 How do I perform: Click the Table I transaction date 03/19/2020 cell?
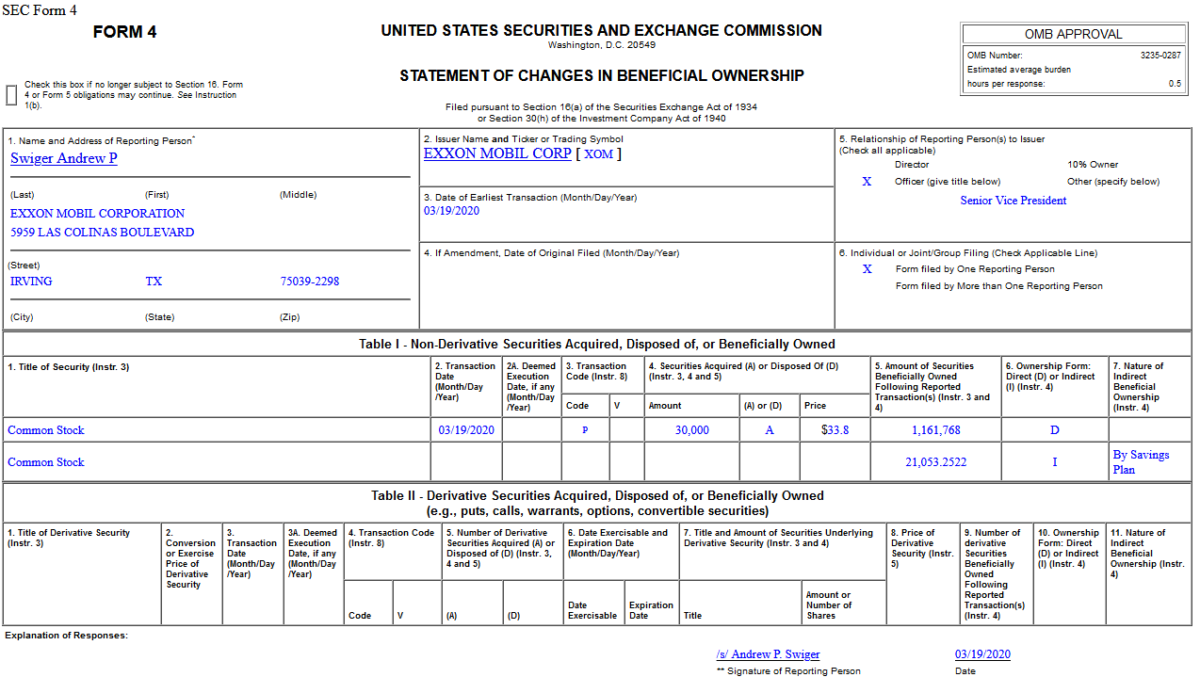466,430
